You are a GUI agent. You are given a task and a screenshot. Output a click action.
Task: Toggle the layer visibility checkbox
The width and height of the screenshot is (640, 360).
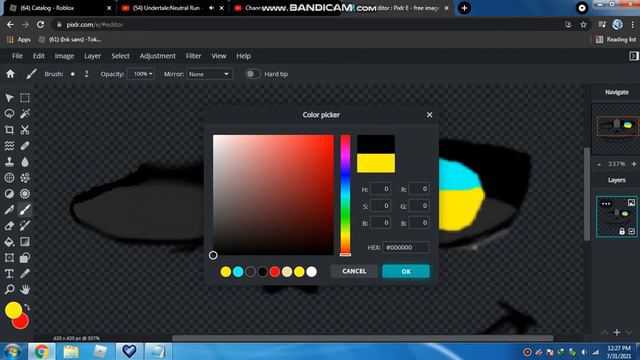tap(631, 231)
